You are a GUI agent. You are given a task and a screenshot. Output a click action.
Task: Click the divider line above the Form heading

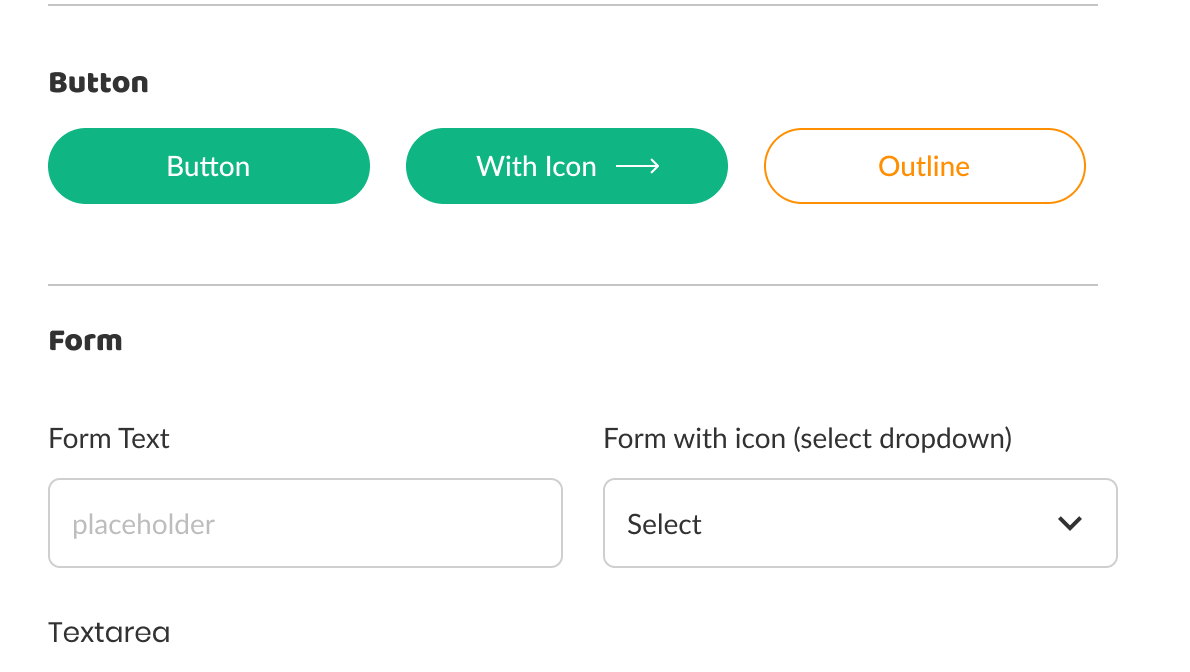point(572,285)
